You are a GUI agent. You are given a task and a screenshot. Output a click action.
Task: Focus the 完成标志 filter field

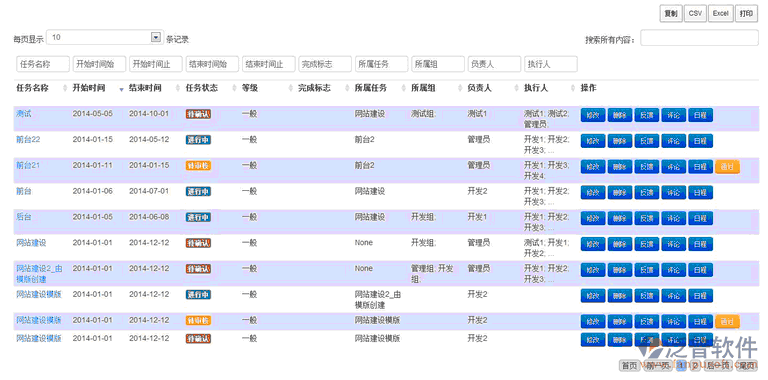coord(325,64)
